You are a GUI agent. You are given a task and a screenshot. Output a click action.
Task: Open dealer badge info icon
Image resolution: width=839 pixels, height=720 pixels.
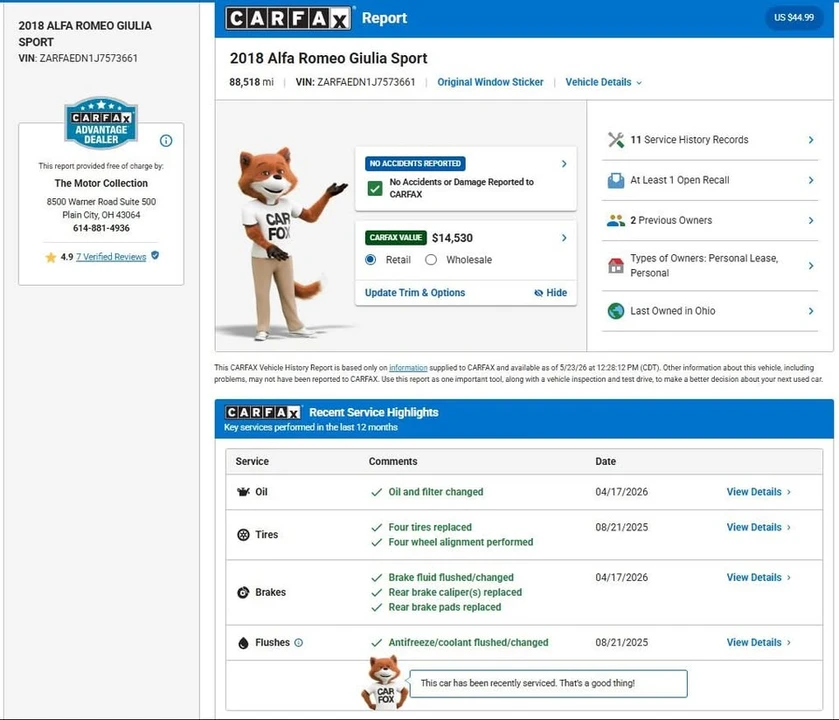tap(166, 141)
